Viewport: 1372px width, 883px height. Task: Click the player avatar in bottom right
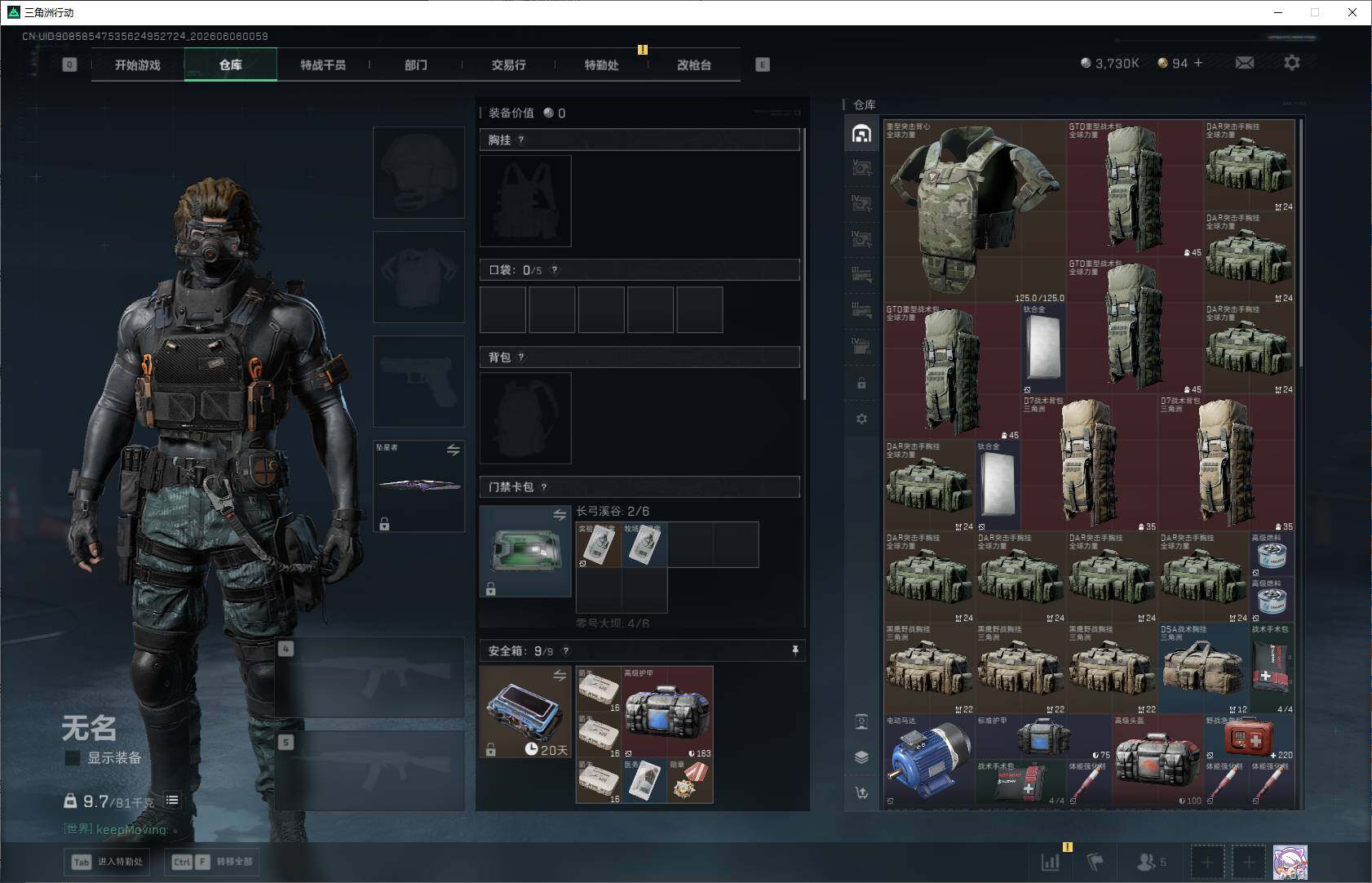1290,862
